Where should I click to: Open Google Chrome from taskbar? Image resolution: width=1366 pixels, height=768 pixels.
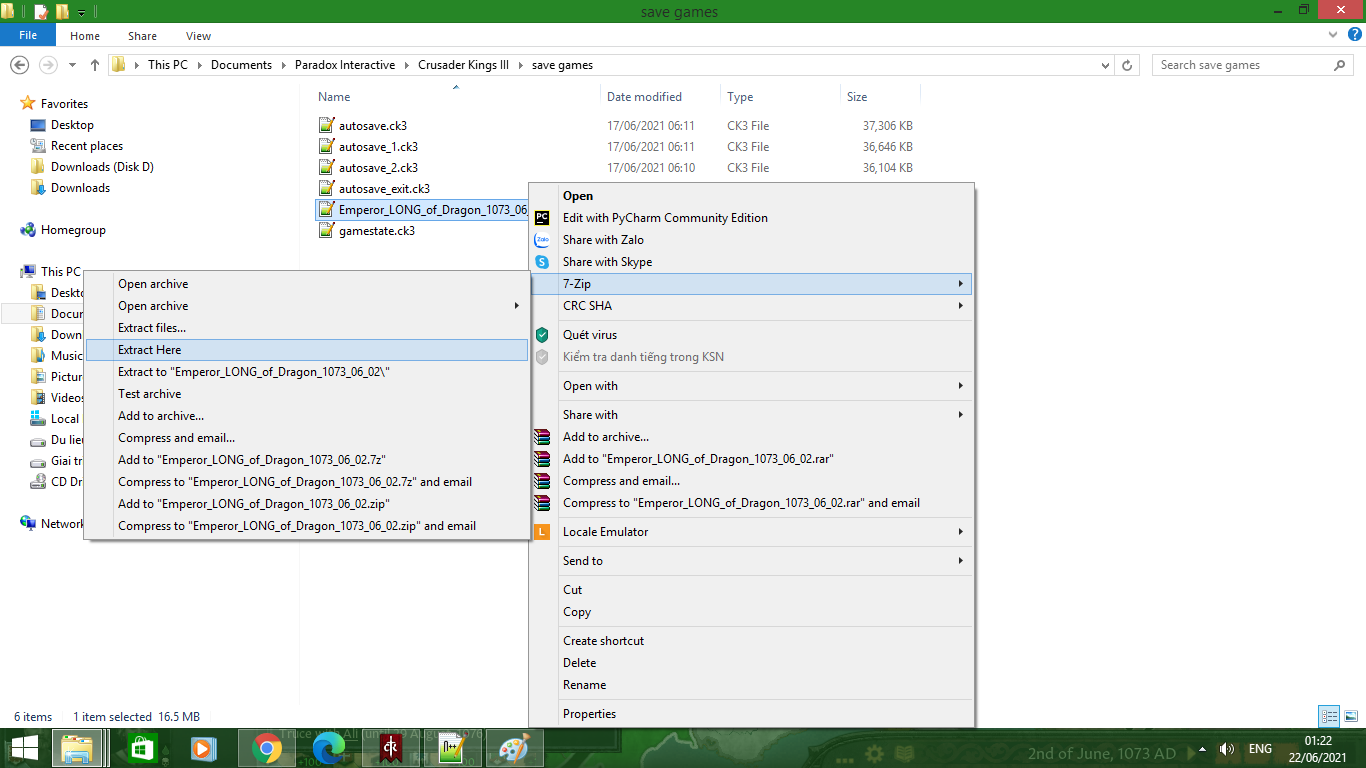click(267, 748)
